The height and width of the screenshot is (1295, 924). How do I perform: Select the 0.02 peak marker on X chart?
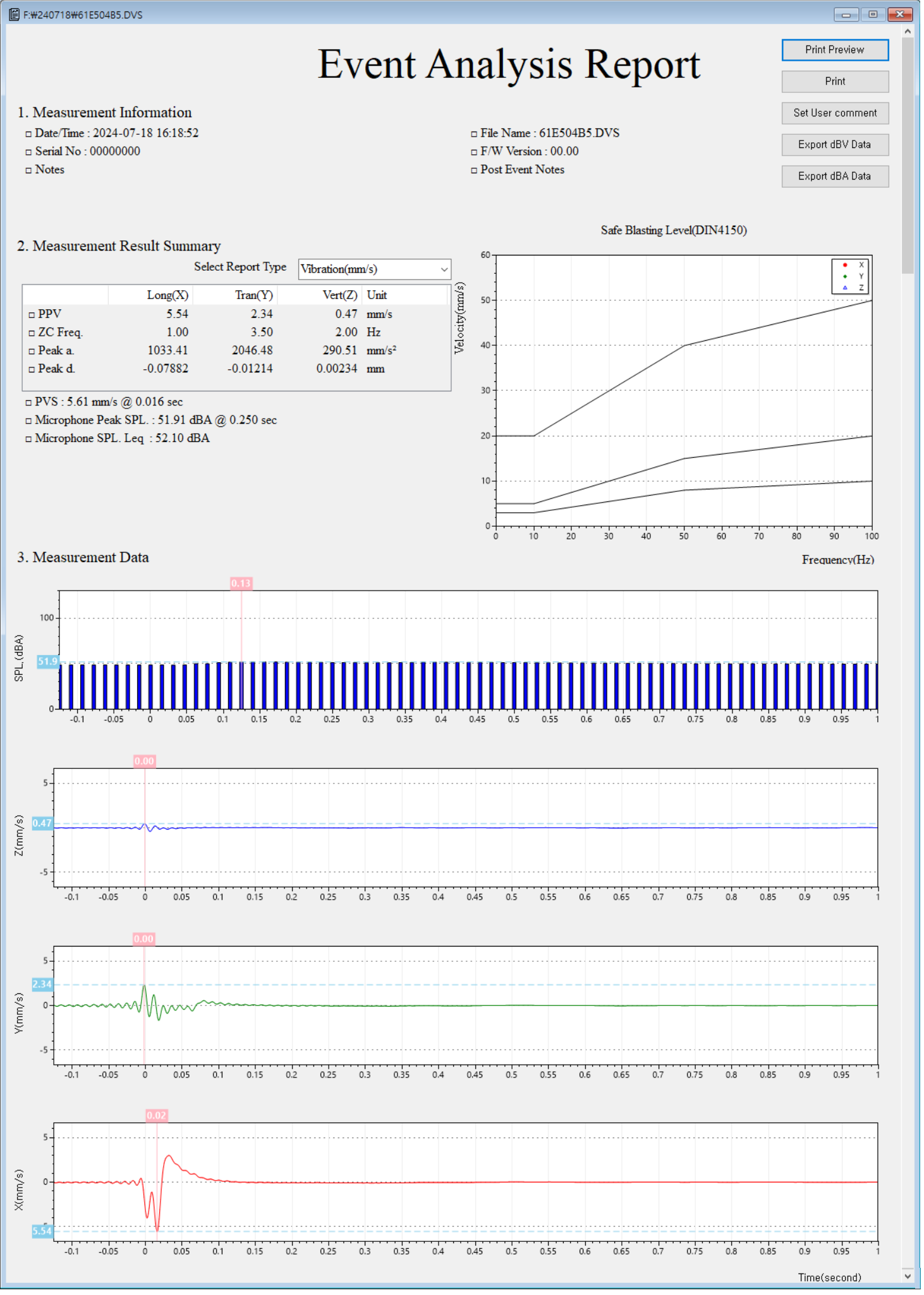tap(156, 1115)
